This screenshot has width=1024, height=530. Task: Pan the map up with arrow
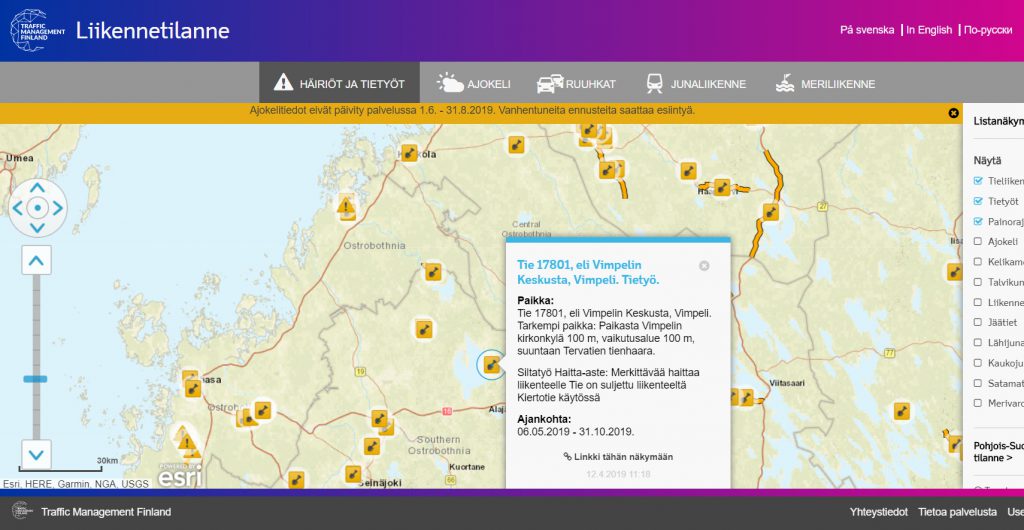(x=38, y=188)
